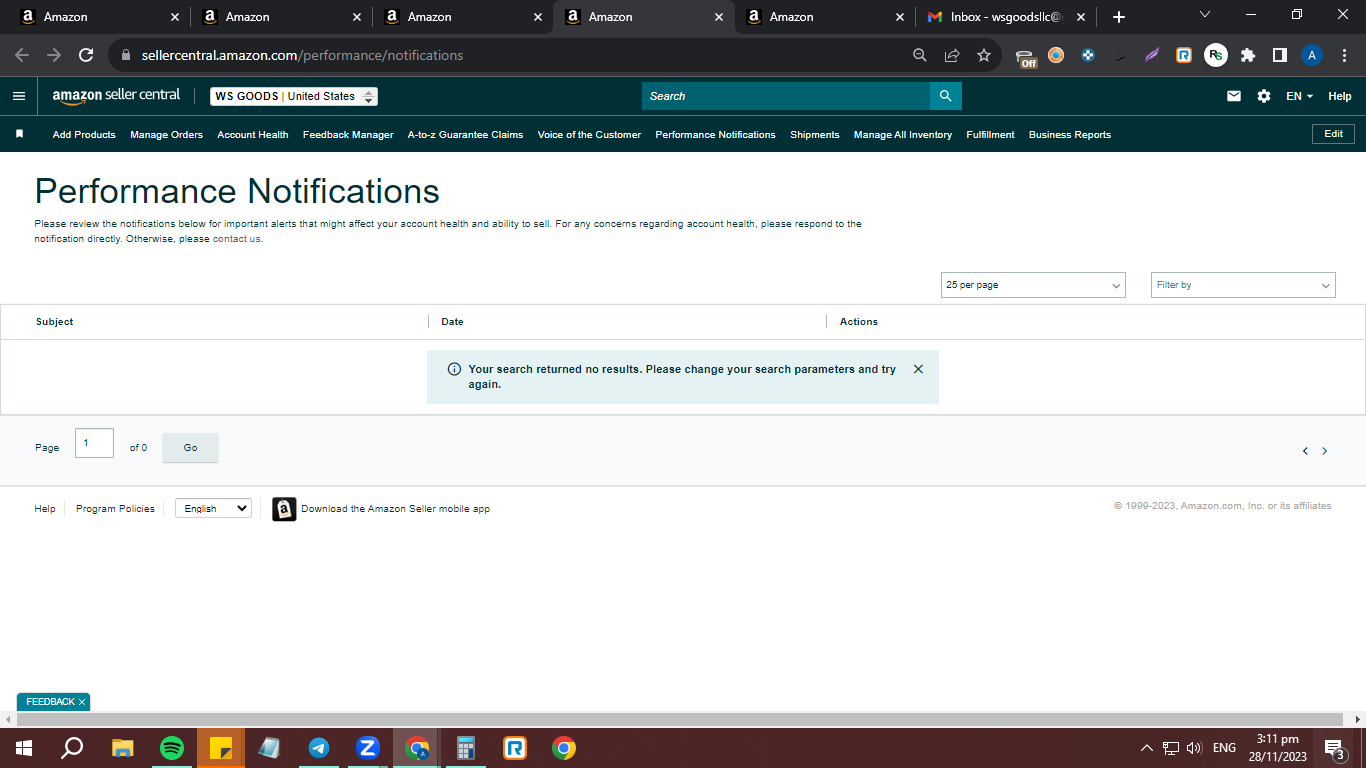This screenshot has height=768, width=1366.
Task: Open the Chrome three-dot menu
Action: tap(1344, 55)
